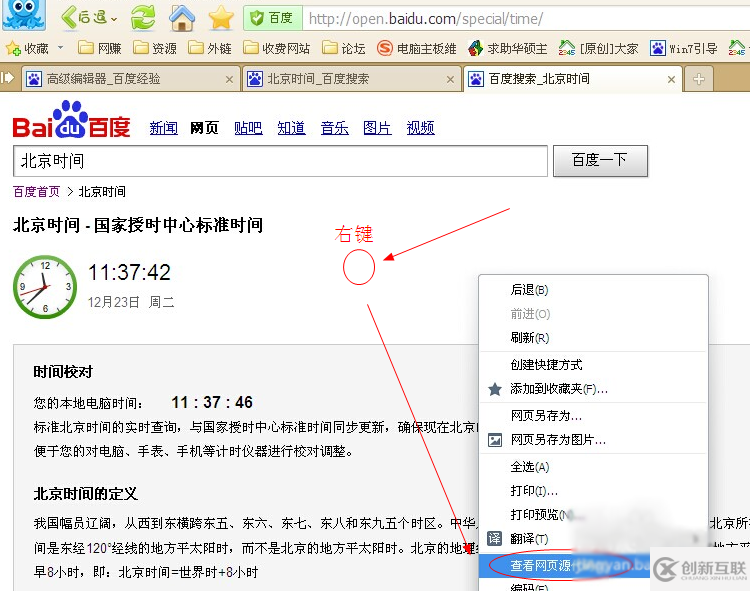
Task: Open the 外链 bookmark folder
Action: click(x=210, y=48)
